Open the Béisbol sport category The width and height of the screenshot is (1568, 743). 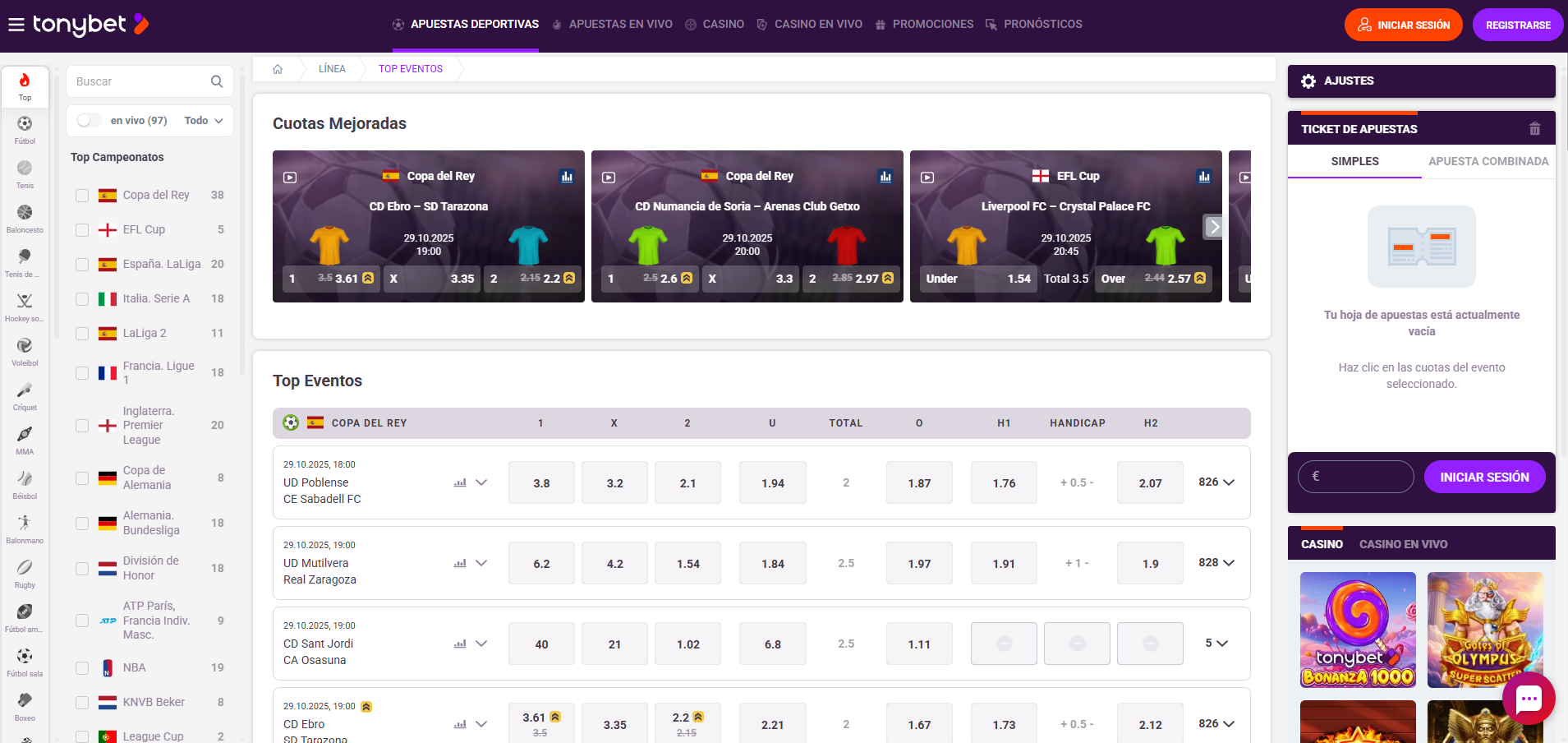click(25, 485)
